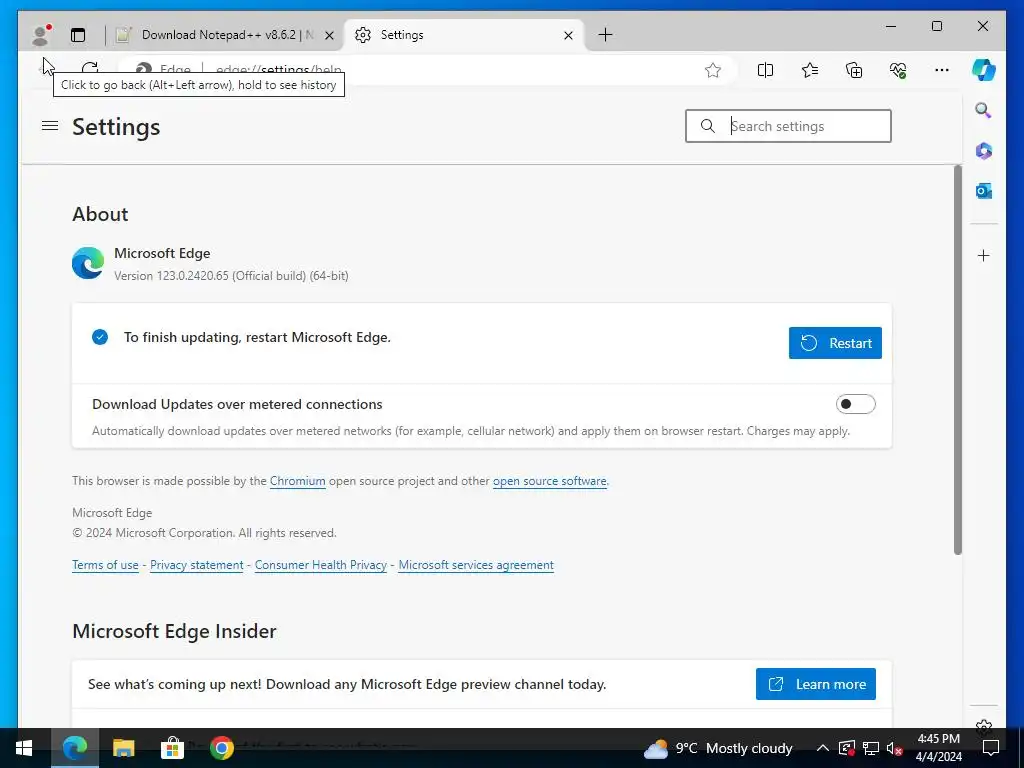Click the magnifier icon in search settings
This screenshot has width=1024, height=768.
pyautogui.click(x=707, y=126)
